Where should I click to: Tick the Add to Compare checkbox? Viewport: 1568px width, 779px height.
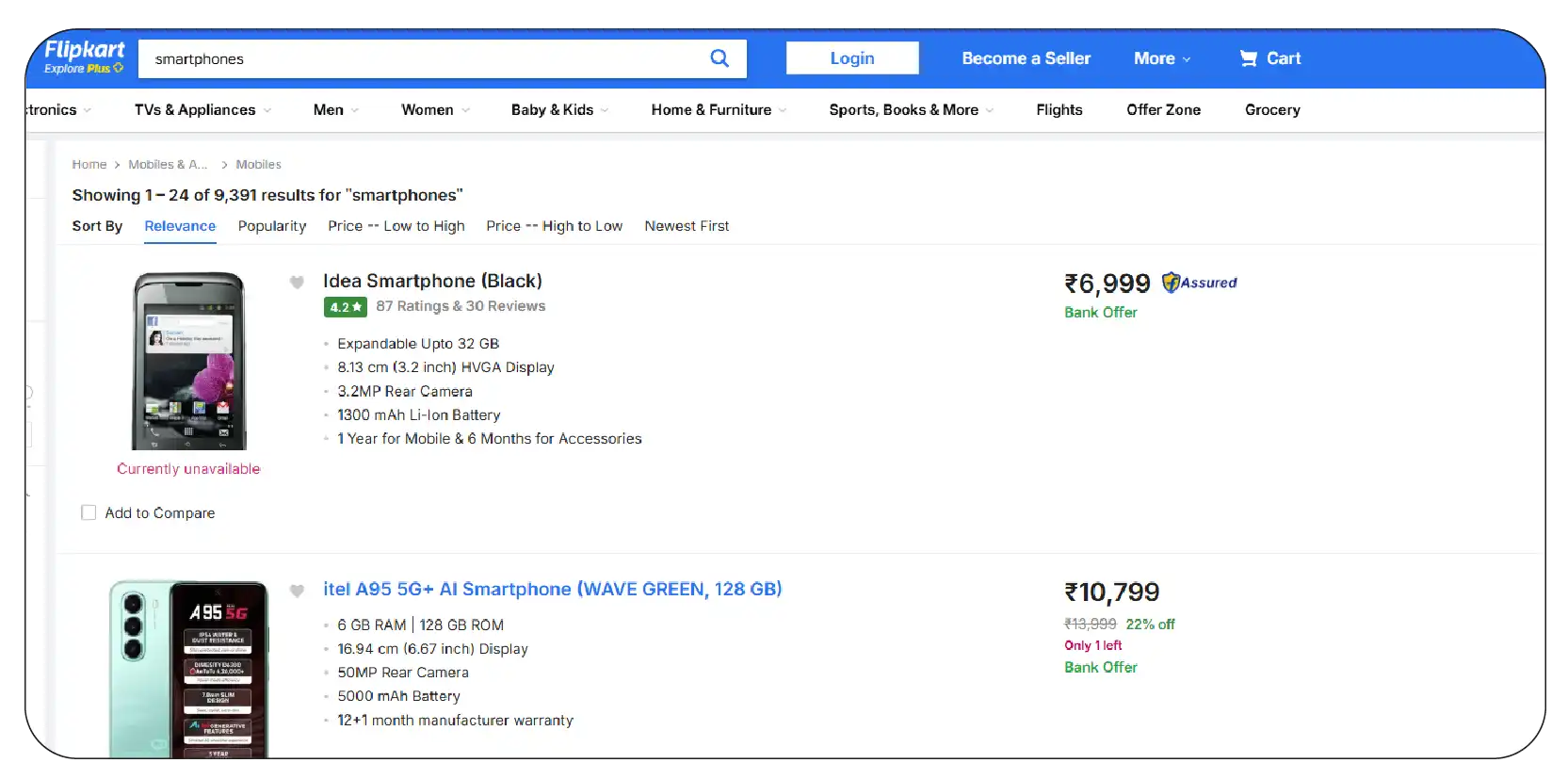[89, 512]
